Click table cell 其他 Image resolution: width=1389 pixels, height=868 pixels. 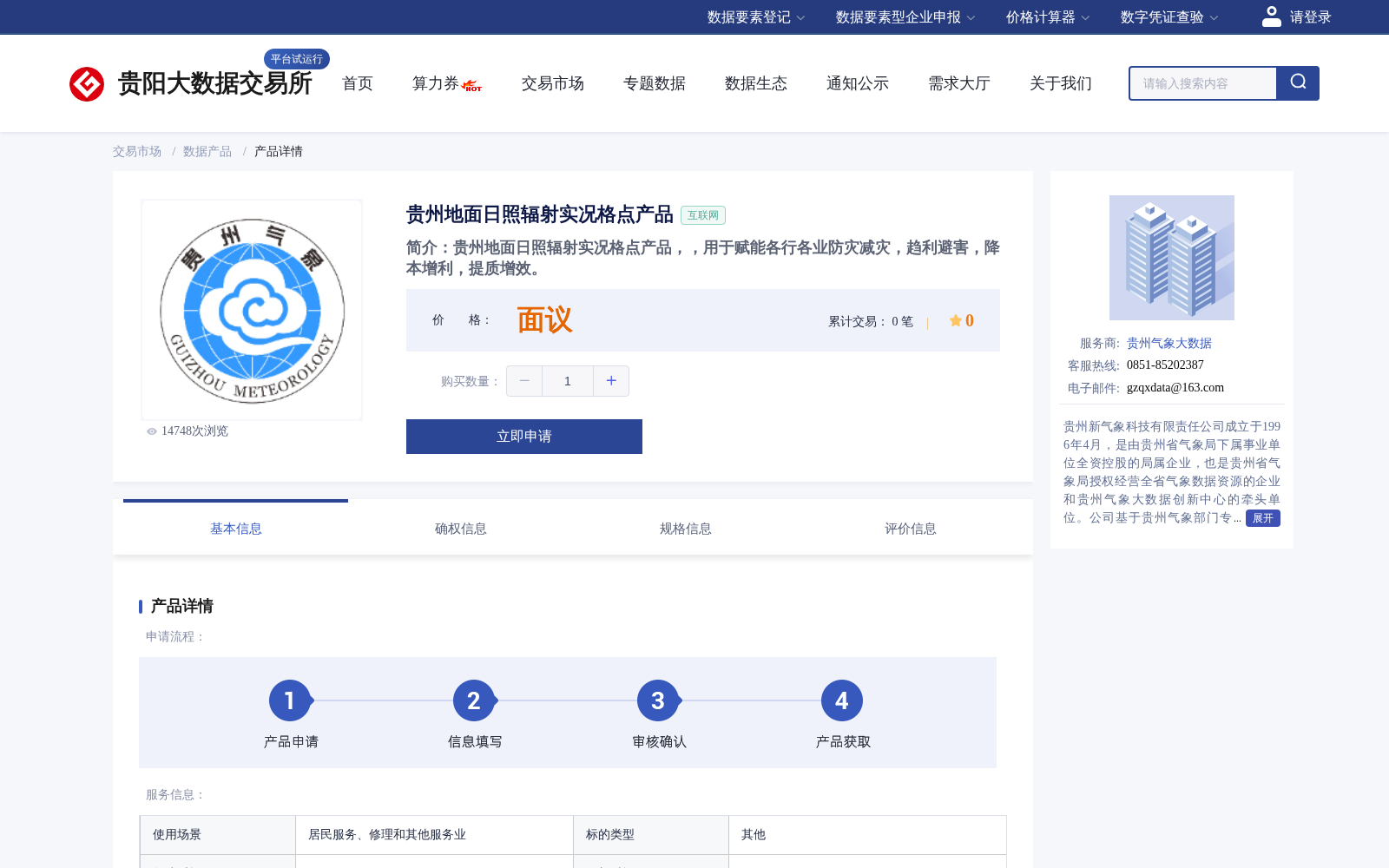point(867,835)
